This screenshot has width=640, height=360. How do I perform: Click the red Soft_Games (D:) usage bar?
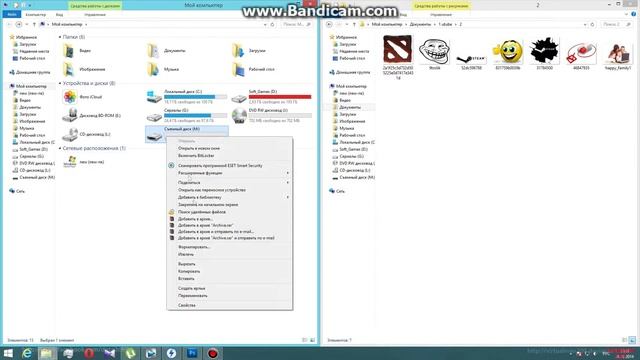click(280, 97)
